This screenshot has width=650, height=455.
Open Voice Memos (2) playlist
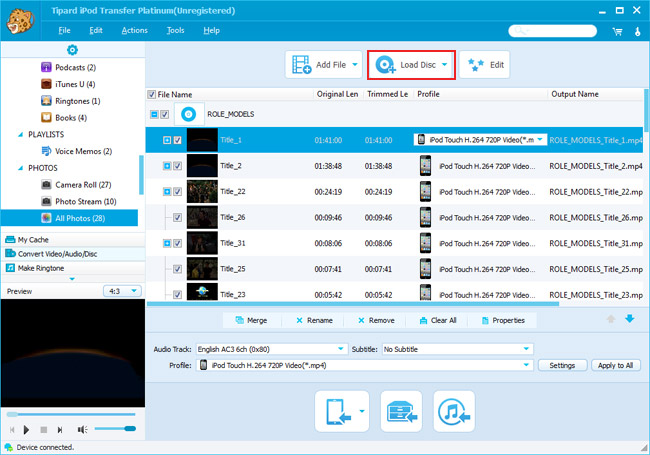coord(77,151)
